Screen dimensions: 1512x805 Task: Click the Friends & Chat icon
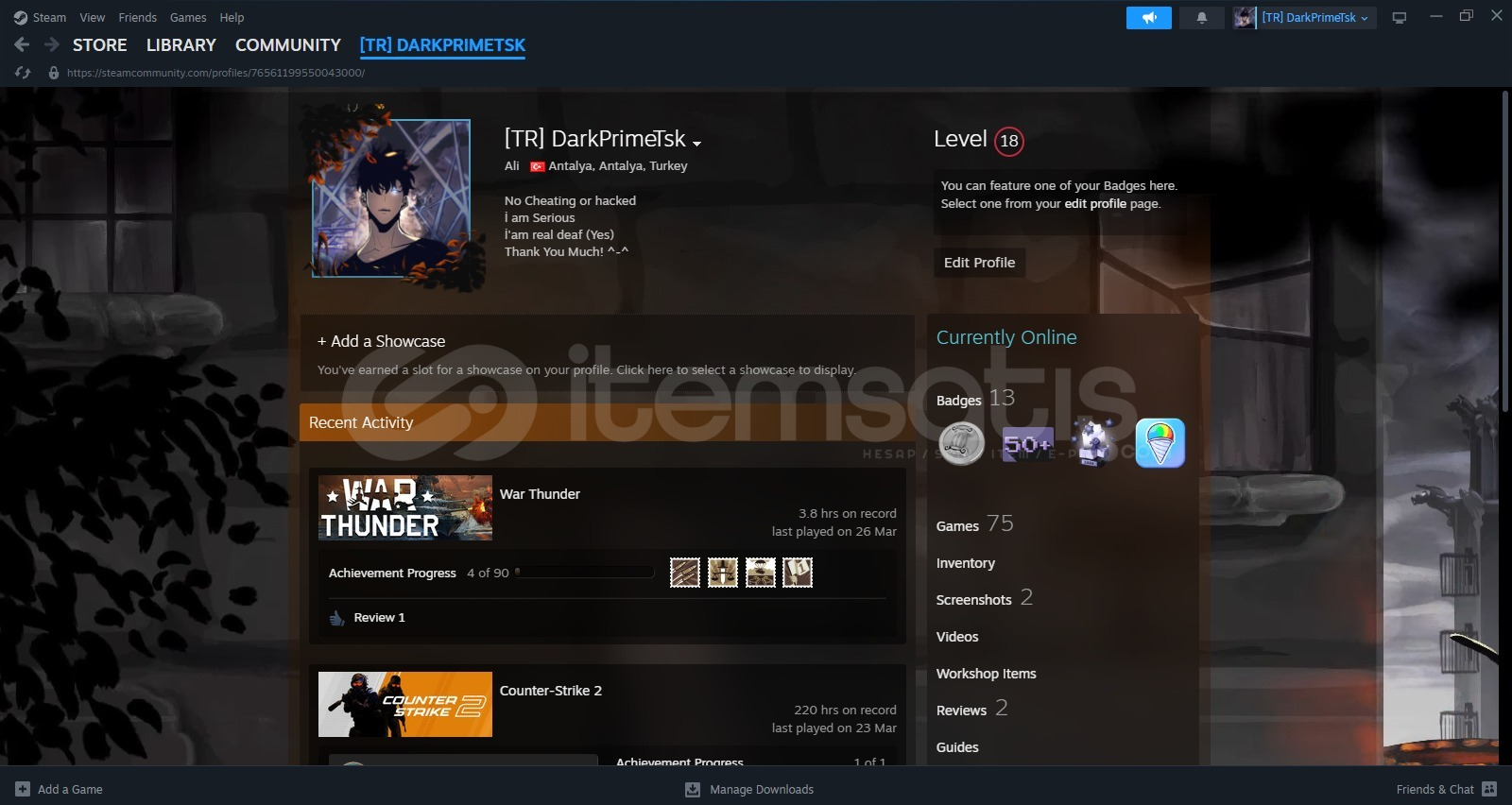pos(1489,789)
